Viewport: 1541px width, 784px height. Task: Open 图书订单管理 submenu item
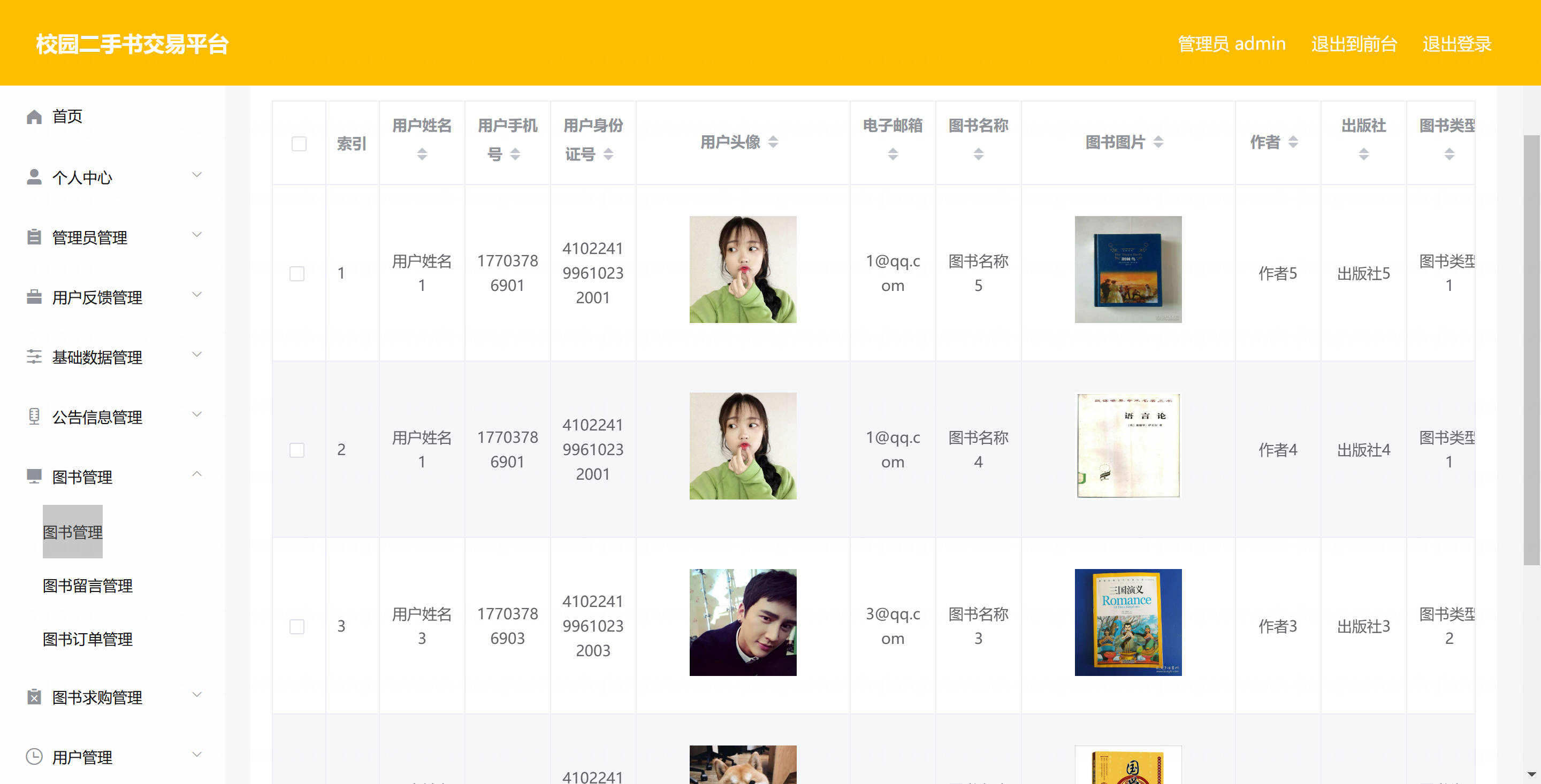pyautogui.click(x=87, y=639)
